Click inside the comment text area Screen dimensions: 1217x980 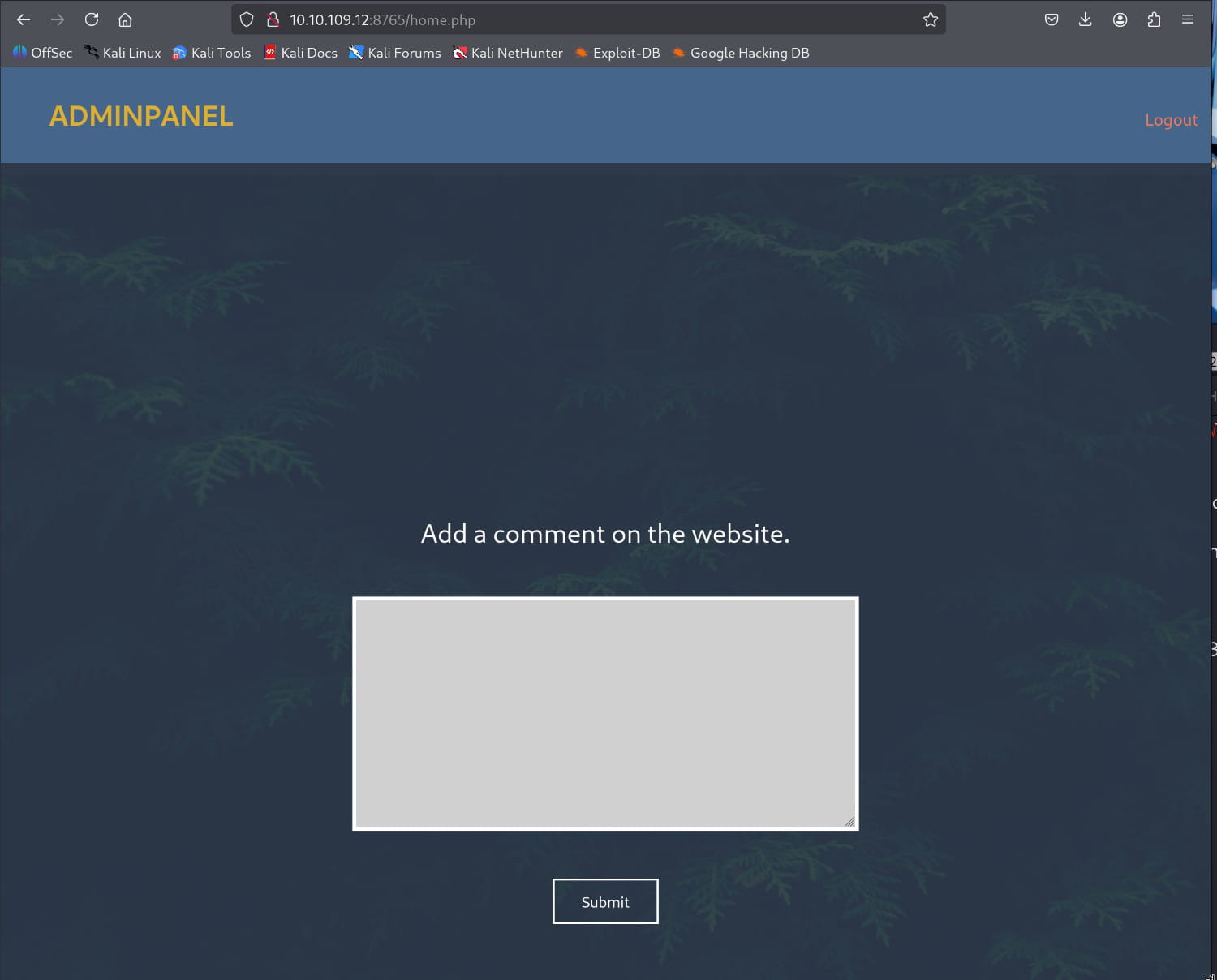click(x=605, y=713)
